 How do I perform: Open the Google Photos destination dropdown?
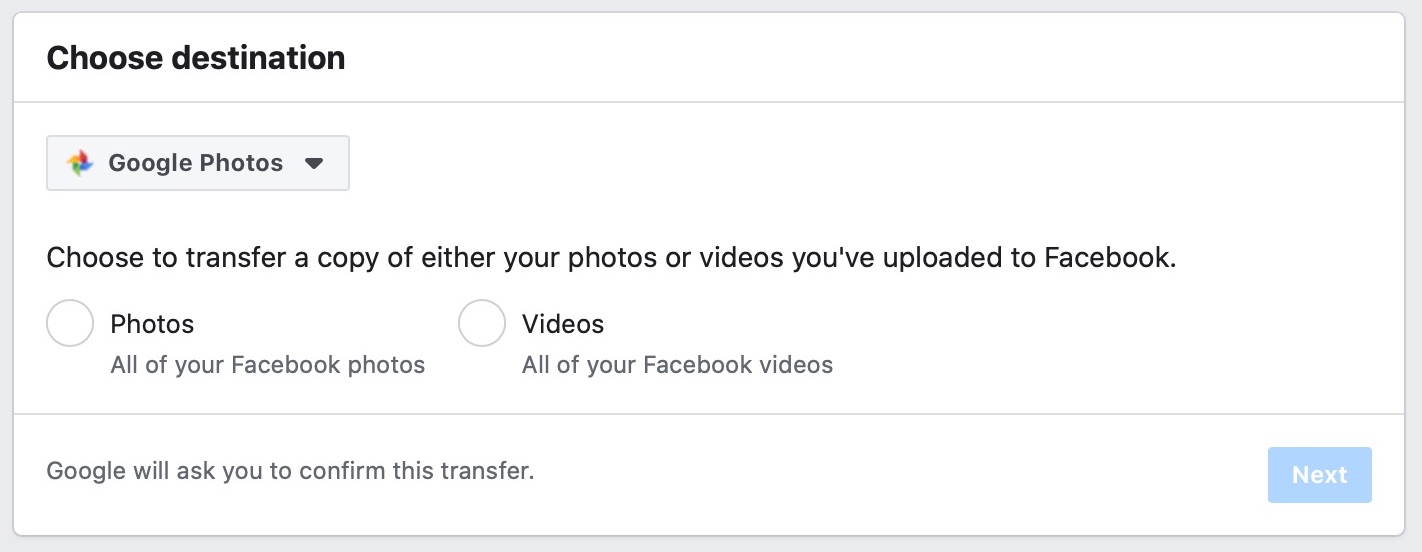[198, 163]
